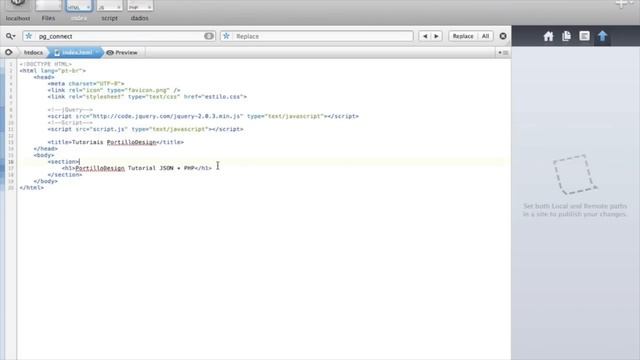Click the title Tutoriais PortilloDesign line
Viewport: 640px width, 360px height.
pos(116,142)
